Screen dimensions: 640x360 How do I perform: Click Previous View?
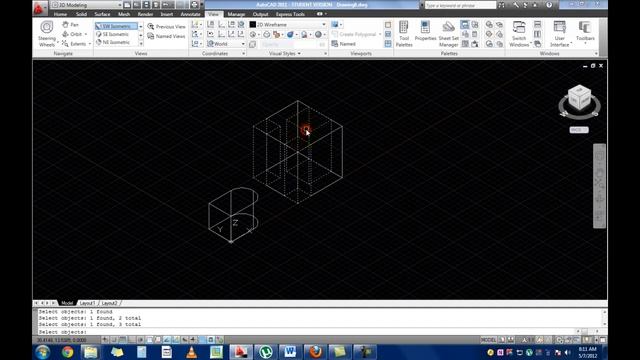pos(166,27)
